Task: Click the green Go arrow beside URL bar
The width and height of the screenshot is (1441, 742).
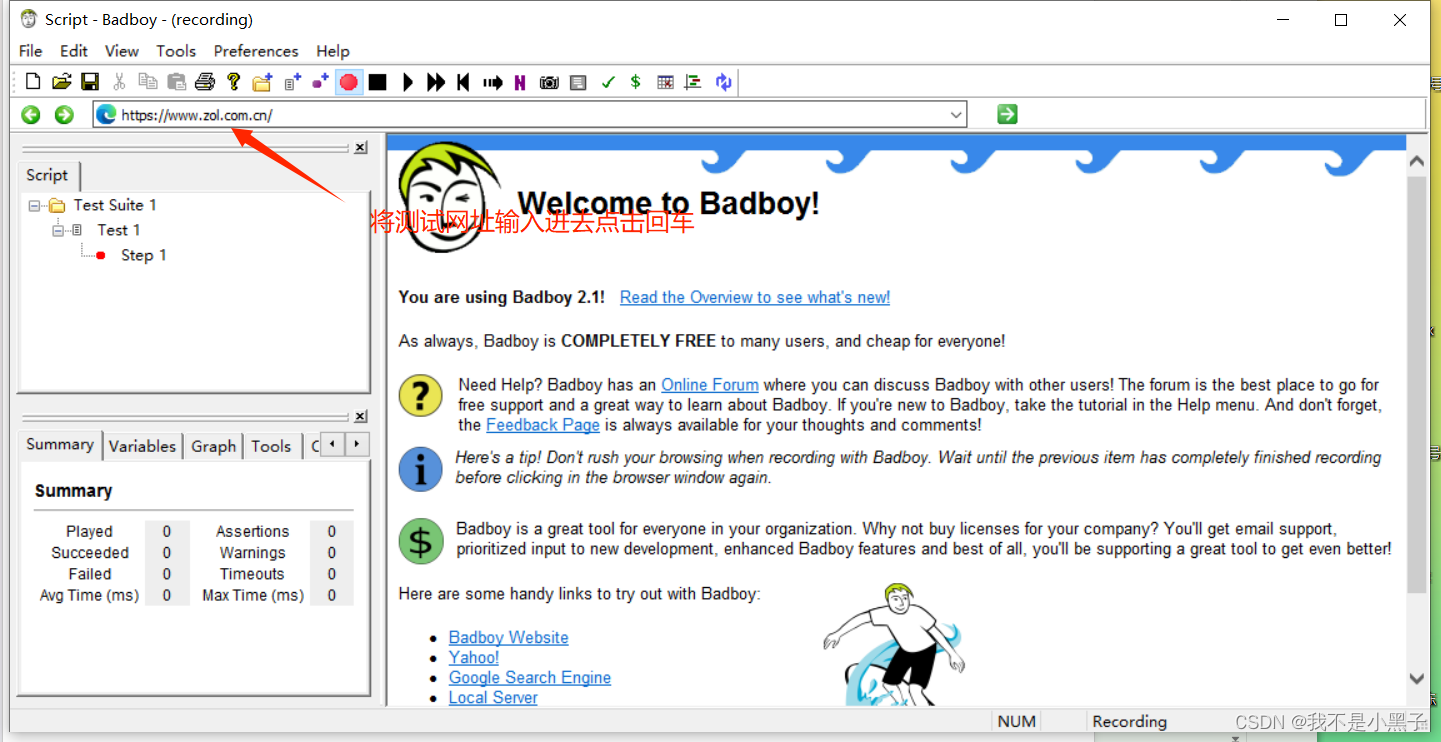Action: 1007,114
